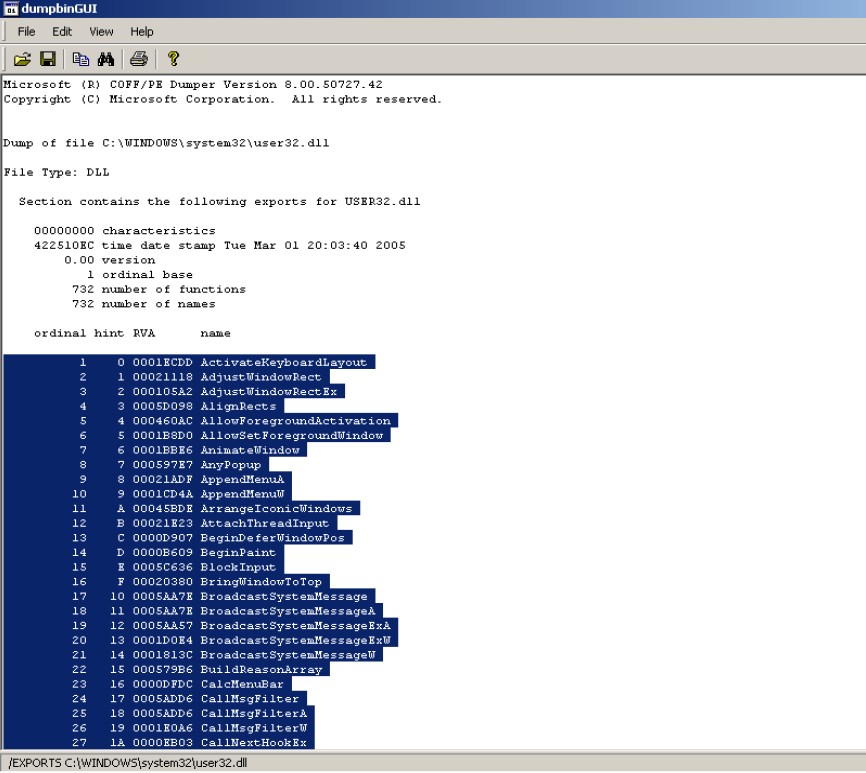Click the '732 number of functions' line
Image resolution: width=866 pixels, height=773 pixels.
pyautogui.click(x=159, y=289)
